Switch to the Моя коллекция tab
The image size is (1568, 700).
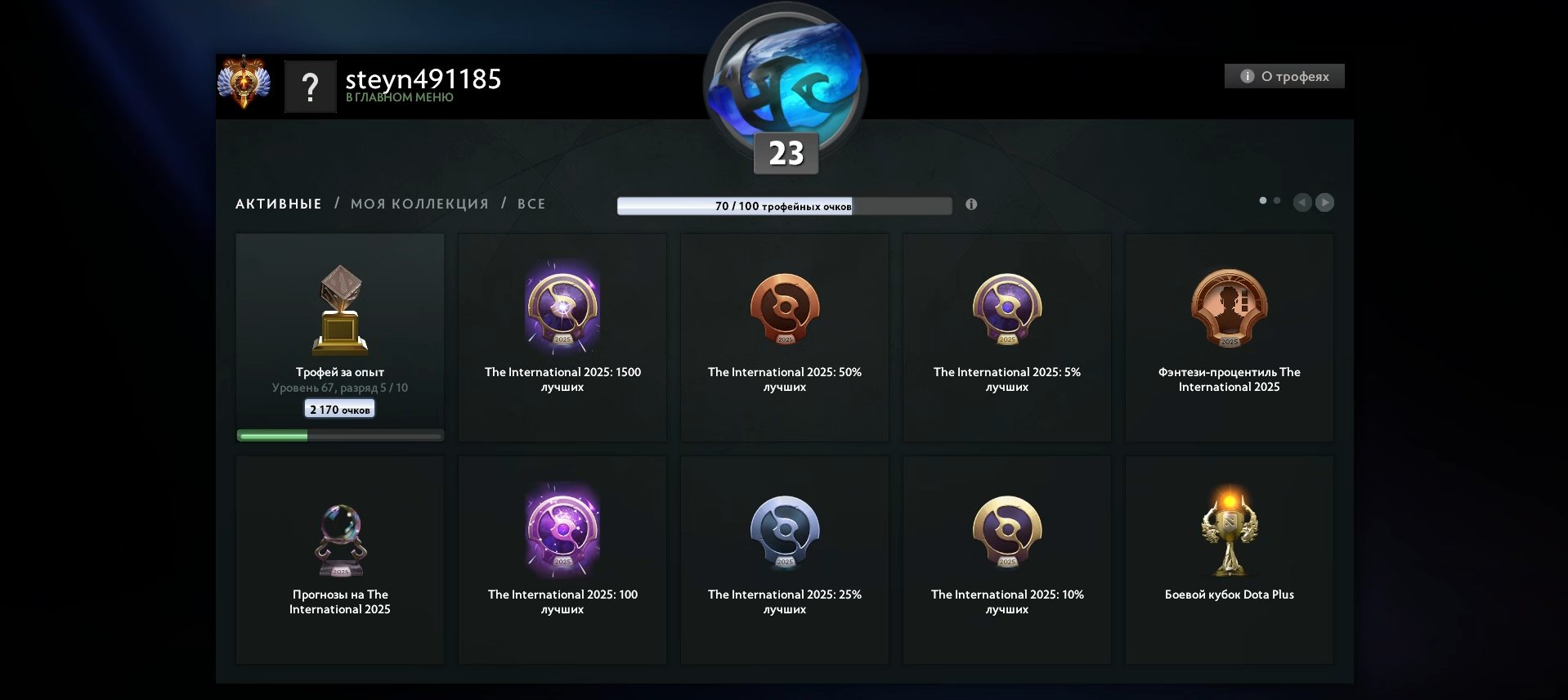[x=419, y=204]
